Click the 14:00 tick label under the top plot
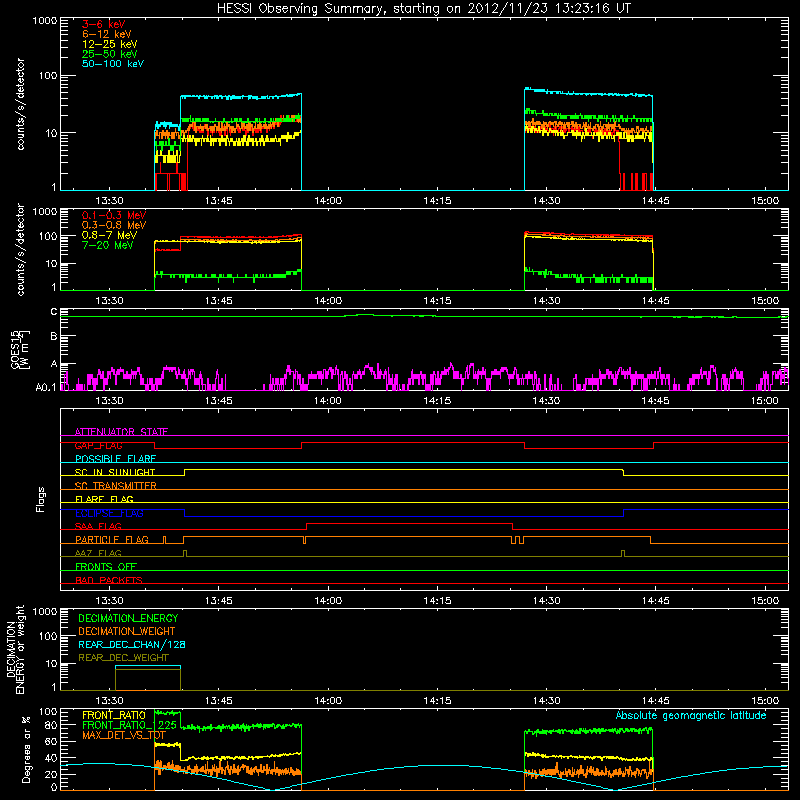The height and width of the screenshot is (800, 800). (328, 201)
